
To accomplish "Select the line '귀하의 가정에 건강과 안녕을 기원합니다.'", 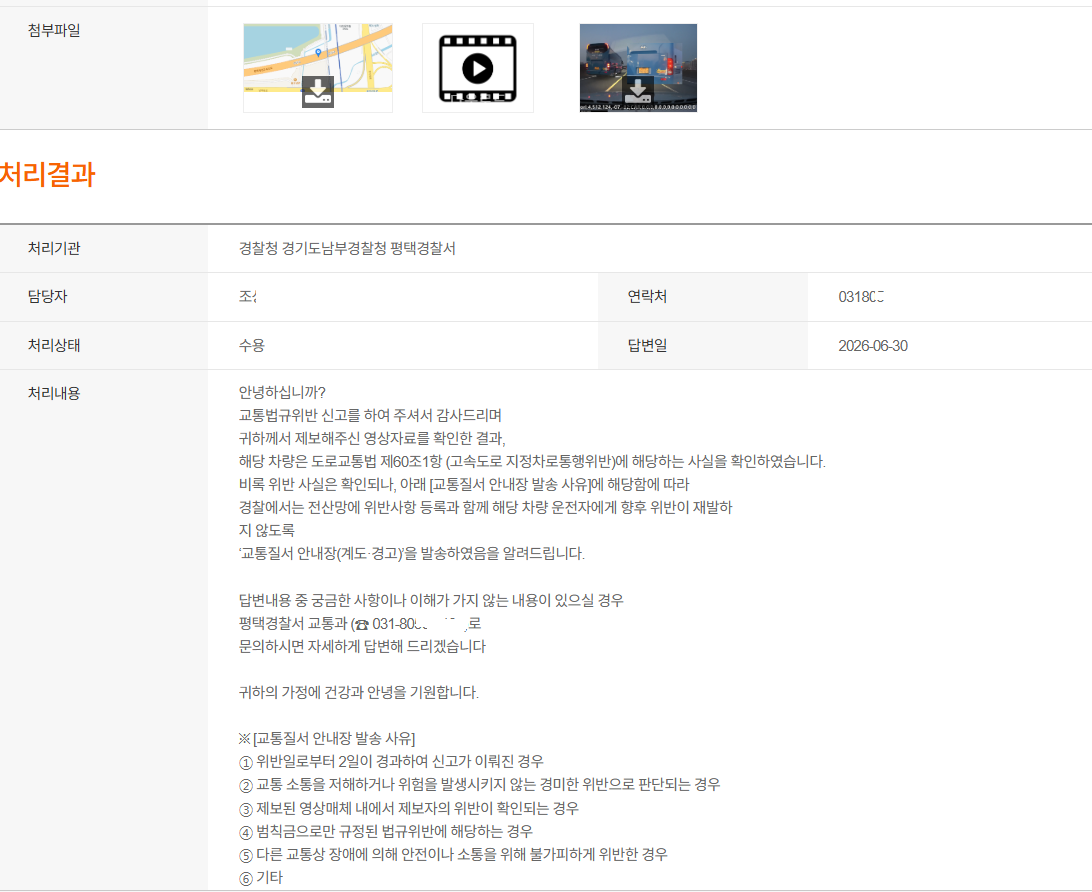I will tap(359, 693).
